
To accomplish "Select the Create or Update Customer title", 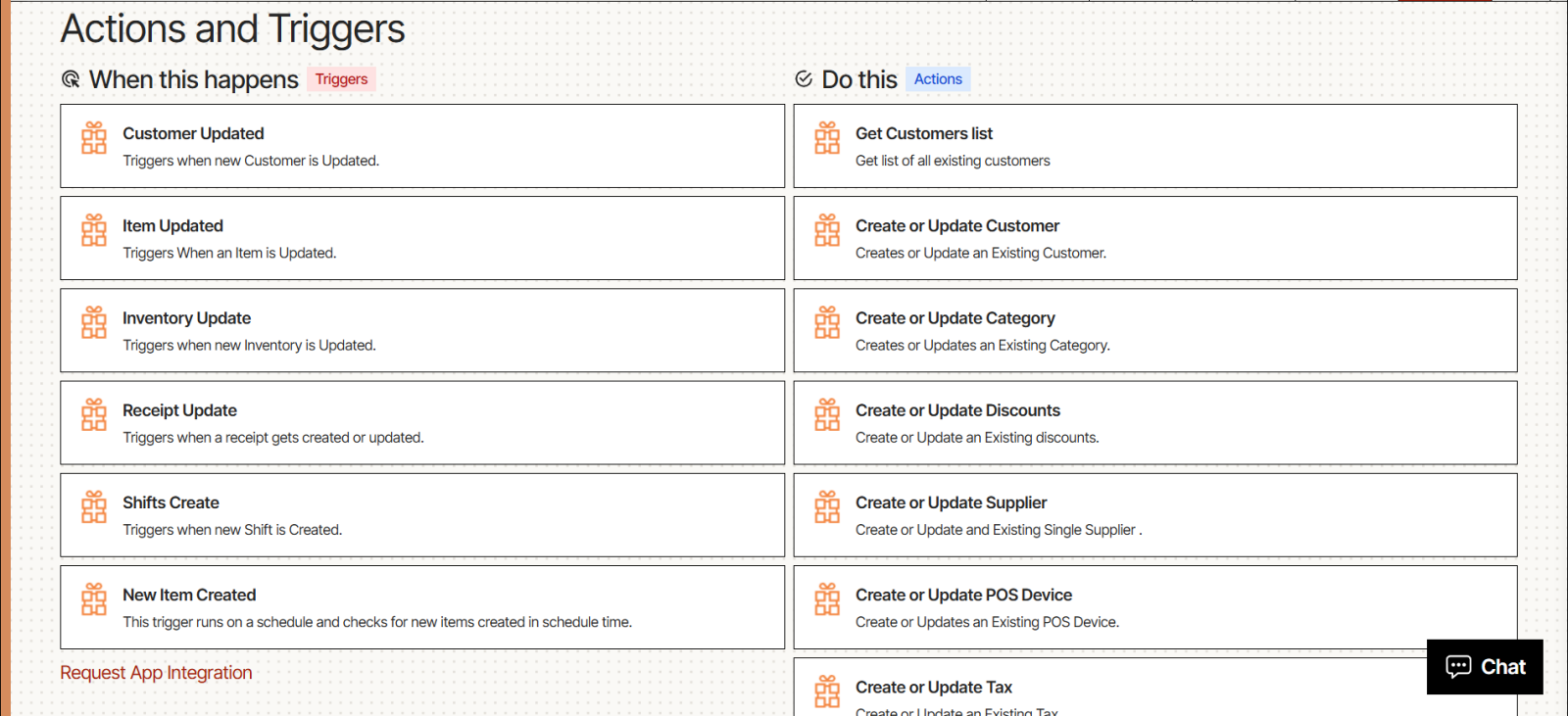I will pos(956,226).
